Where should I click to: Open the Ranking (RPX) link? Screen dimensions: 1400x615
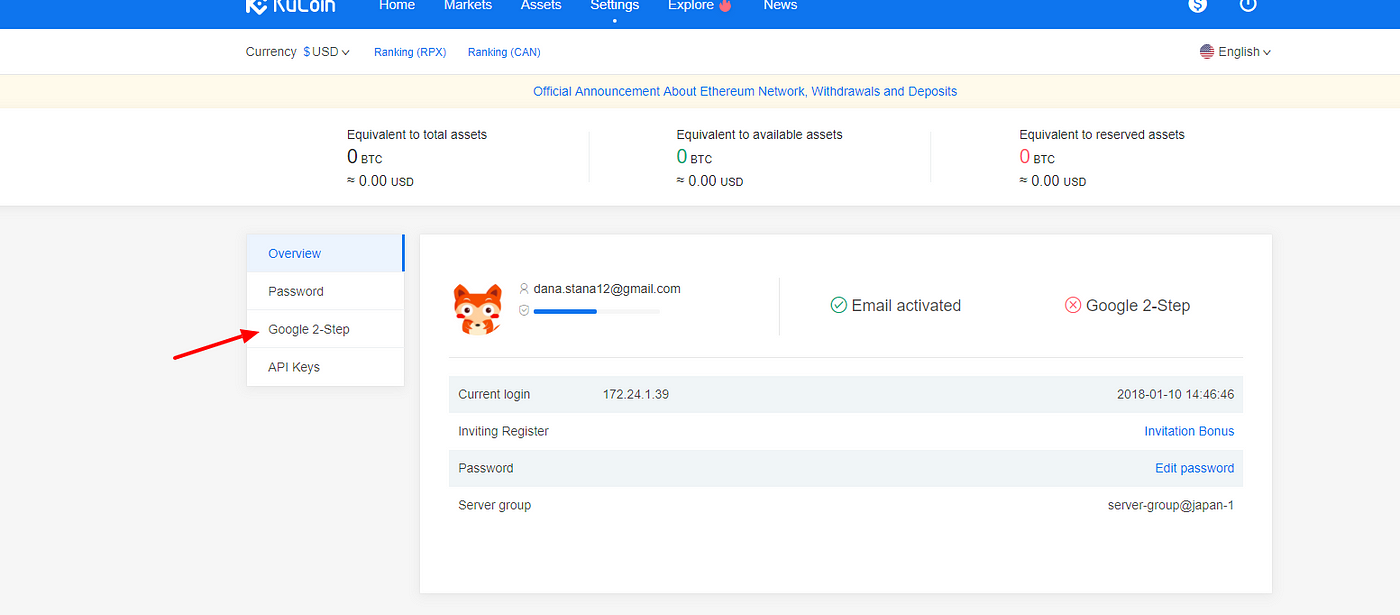(410, 52)
